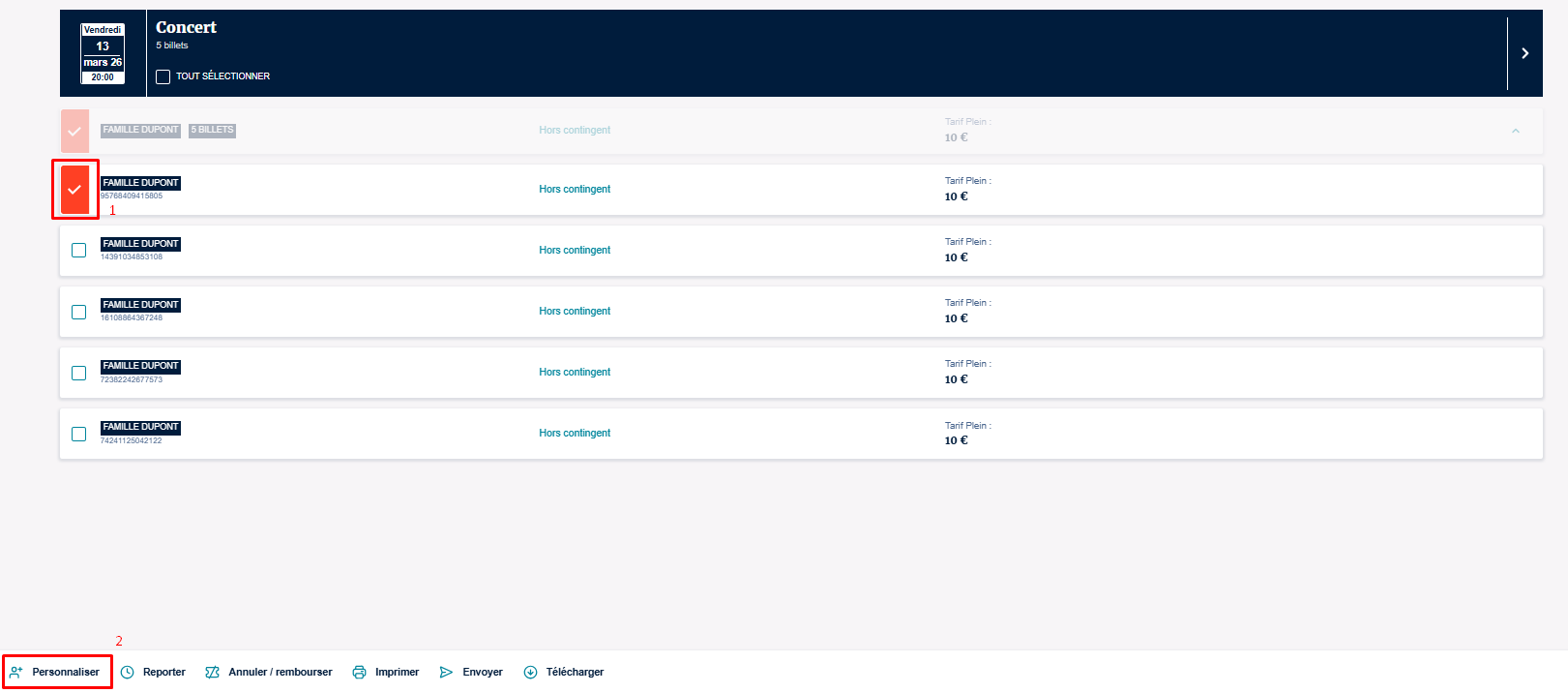Viewport: 1568px width, 693px height.
Task: Click the Envoyer paper plane icon
Action: pyautogui.click(x=446, y=672)
